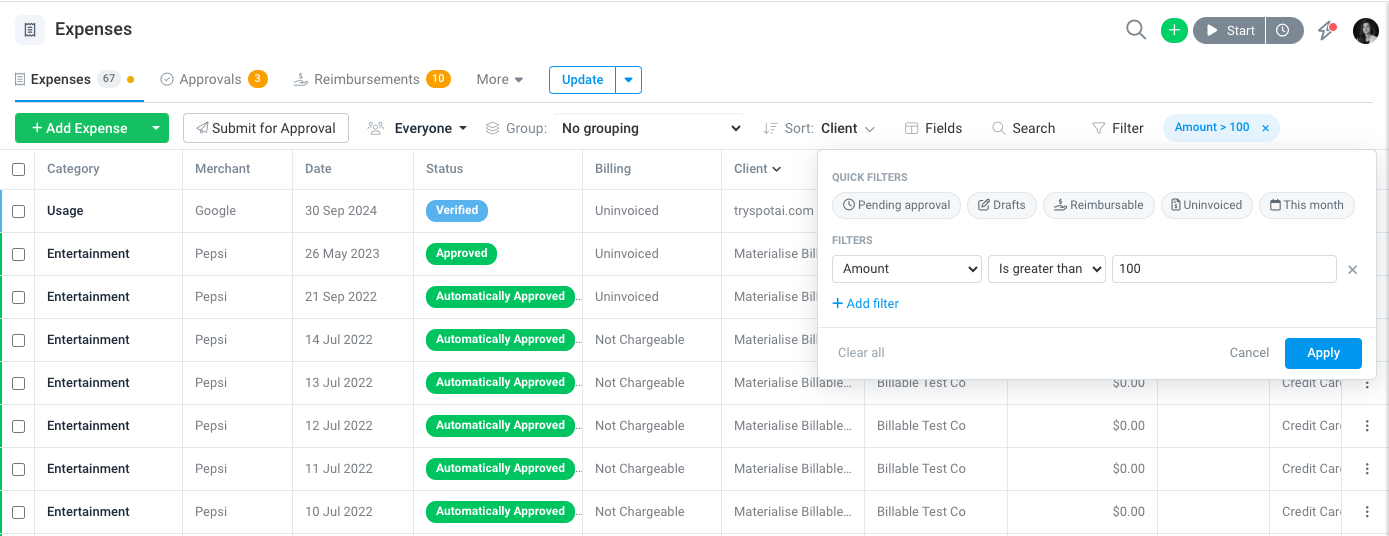Open the Add Expense dropdown arrow
This screenshot has width=1389, height=536.
[155, 128]
